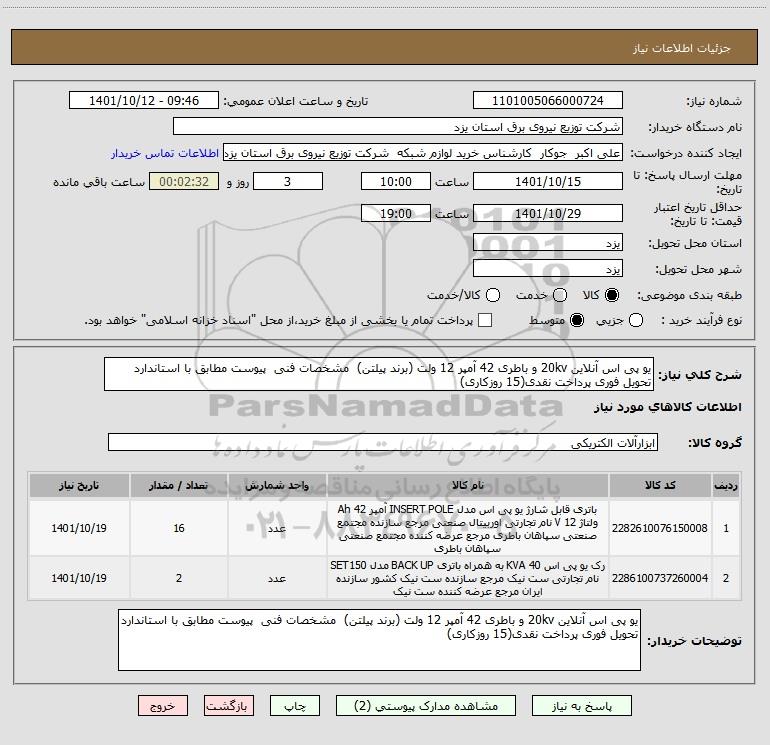This screenshot has height=745, width=770.
Task: Click the price validity date 1401/10/29
Action: coord(548,214)
